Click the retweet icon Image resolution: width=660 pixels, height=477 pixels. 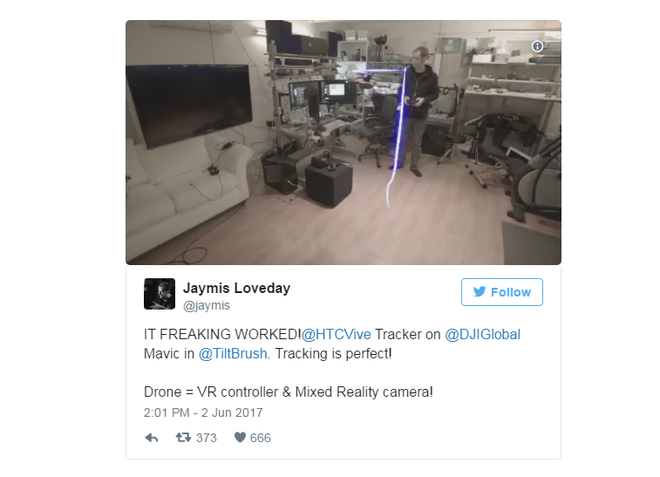pos(183,437)
